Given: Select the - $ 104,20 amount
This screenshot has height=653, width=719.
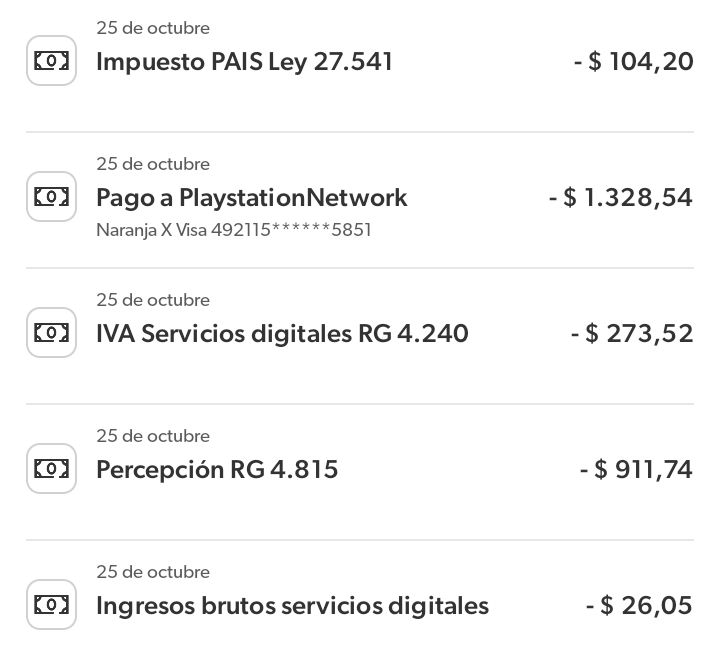Looking at the screenshot, I should (633, 61).
